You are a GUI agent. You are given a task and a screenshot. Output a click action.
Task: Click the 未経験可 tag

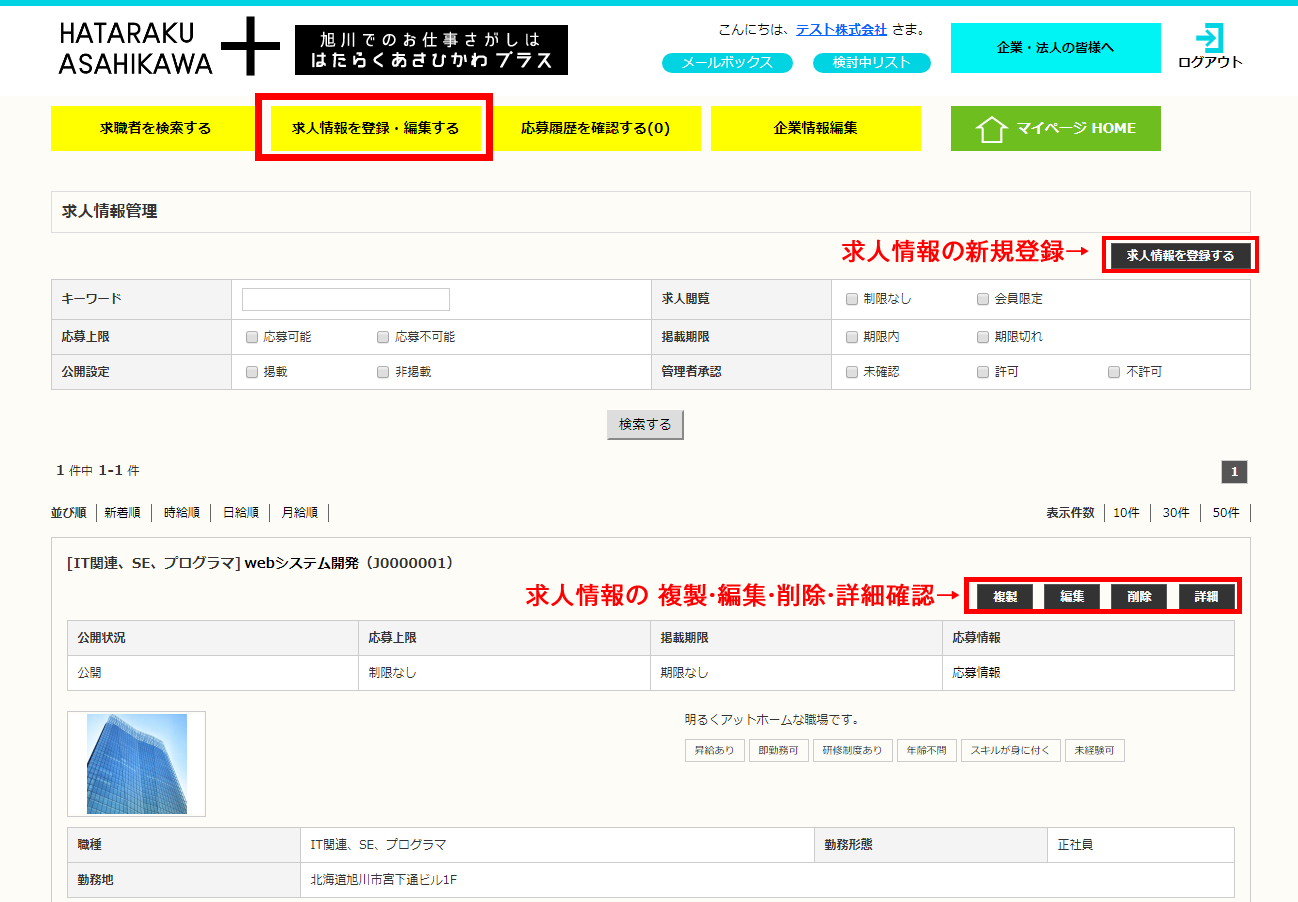(x=1095, y=751)
